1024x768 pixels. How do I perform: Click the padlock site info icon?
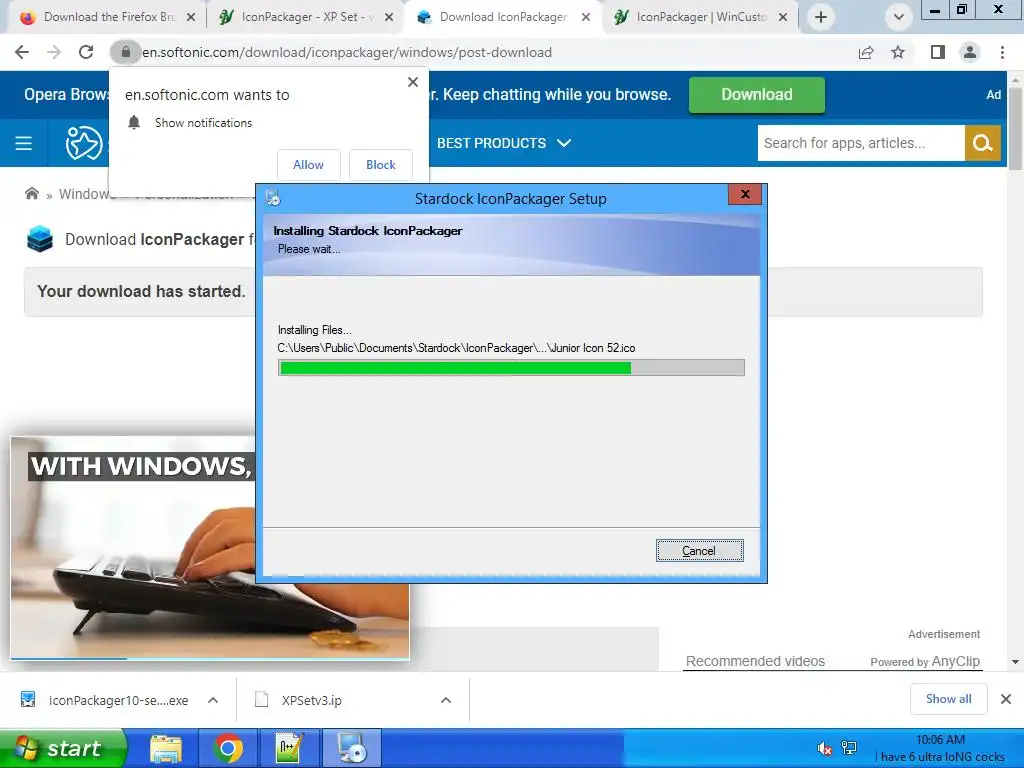(x=125, y=52)
